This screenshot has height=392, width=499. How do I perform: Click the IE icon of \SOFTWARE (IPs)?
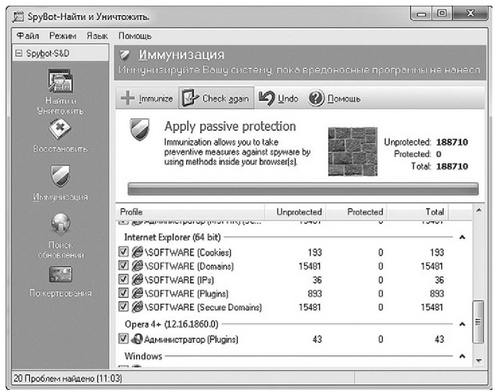click(x=137, y=279)
